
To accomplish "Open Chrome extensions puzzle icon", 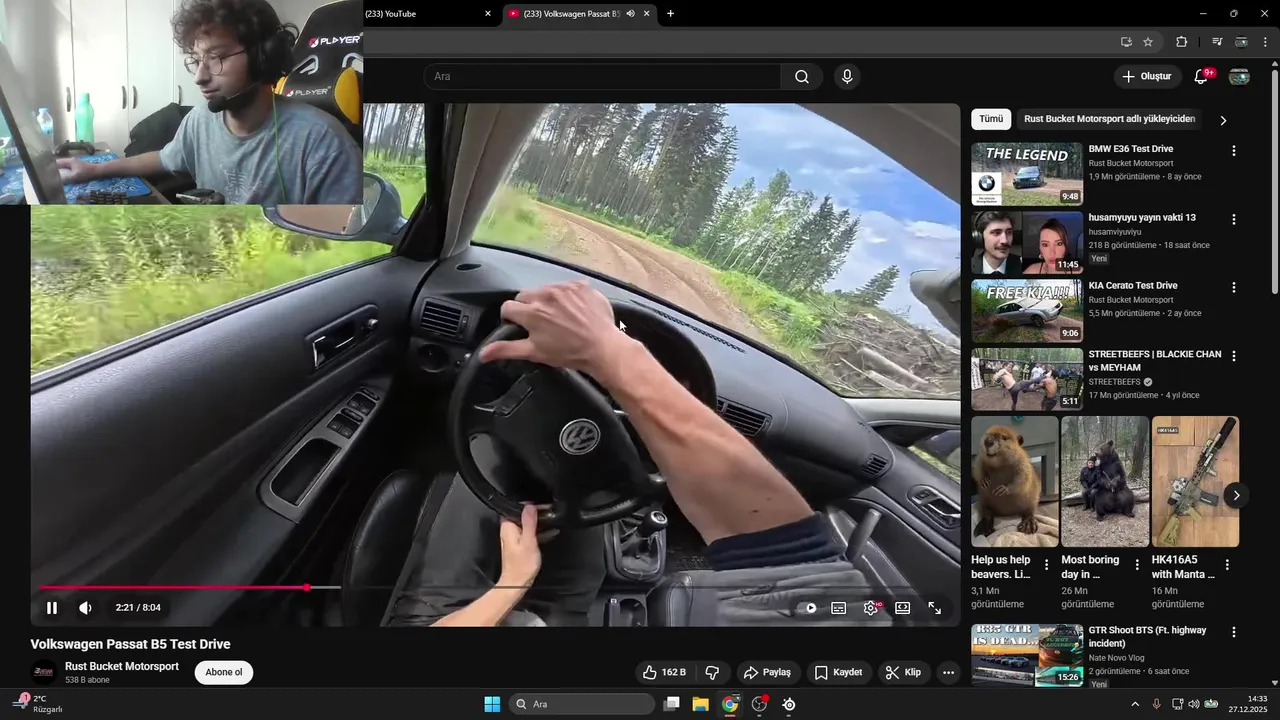I will tap(1182, 42).
